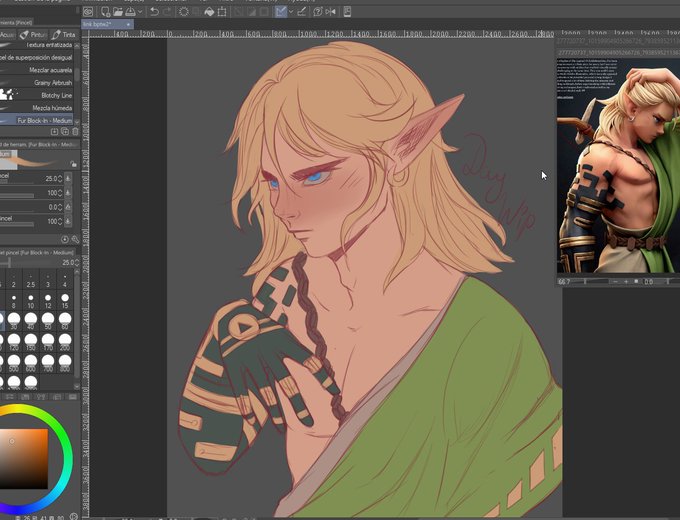Adjust the bottom 100 value stepper

tap(60, 221)
